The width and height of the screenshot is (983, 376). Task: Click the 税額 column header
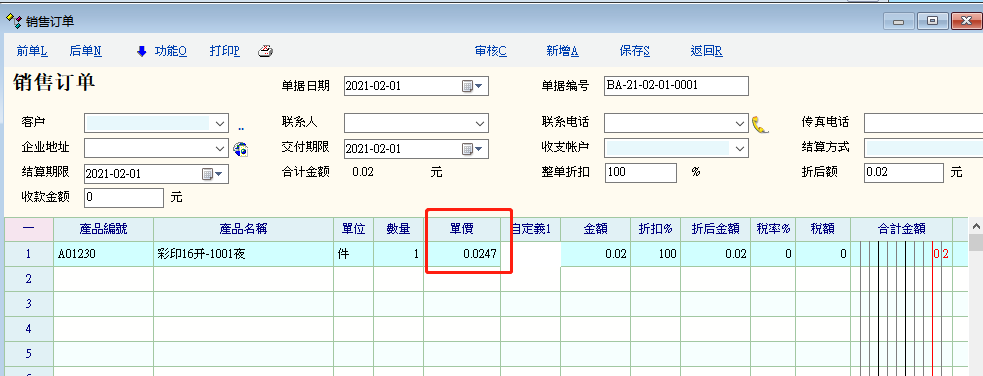[x=823, y=229]
